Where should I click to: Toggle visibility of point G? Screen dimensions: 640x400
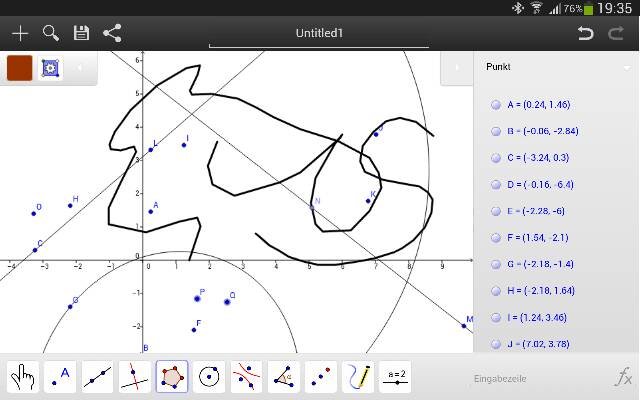(496, 264)
